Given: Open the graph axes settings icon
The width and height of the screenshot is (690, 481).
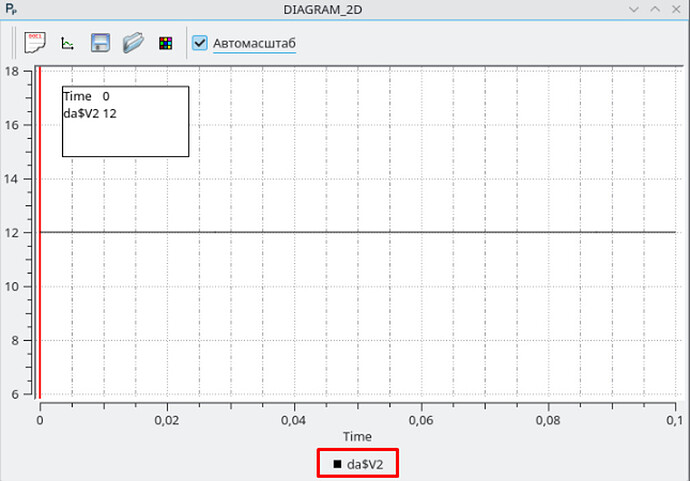Looking at the screenshot, I should click(x=67, y=43).
